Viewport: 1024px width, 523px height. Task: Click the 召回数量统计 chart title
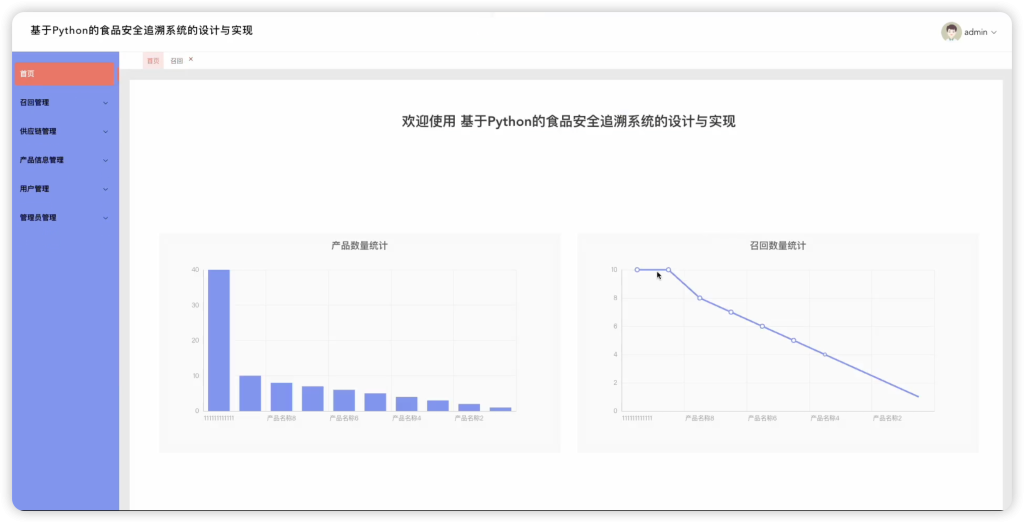(x=778, y=246)
